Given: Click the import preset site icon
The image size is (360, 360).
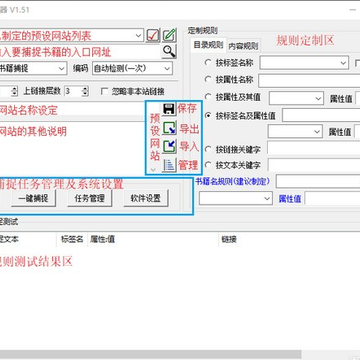Looking at the screenshot, I should point(169,147).
